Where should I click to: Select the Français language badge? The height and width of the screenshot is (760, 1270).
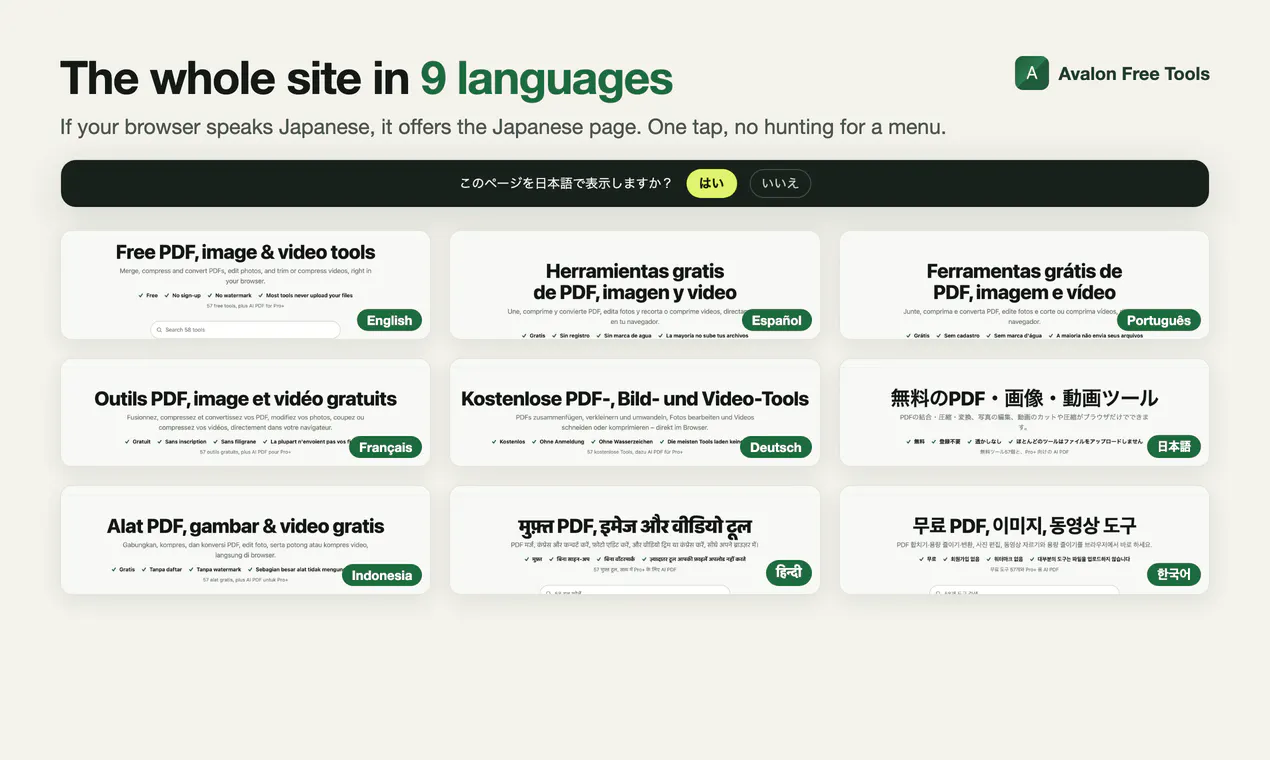click(x=385, y=447)
